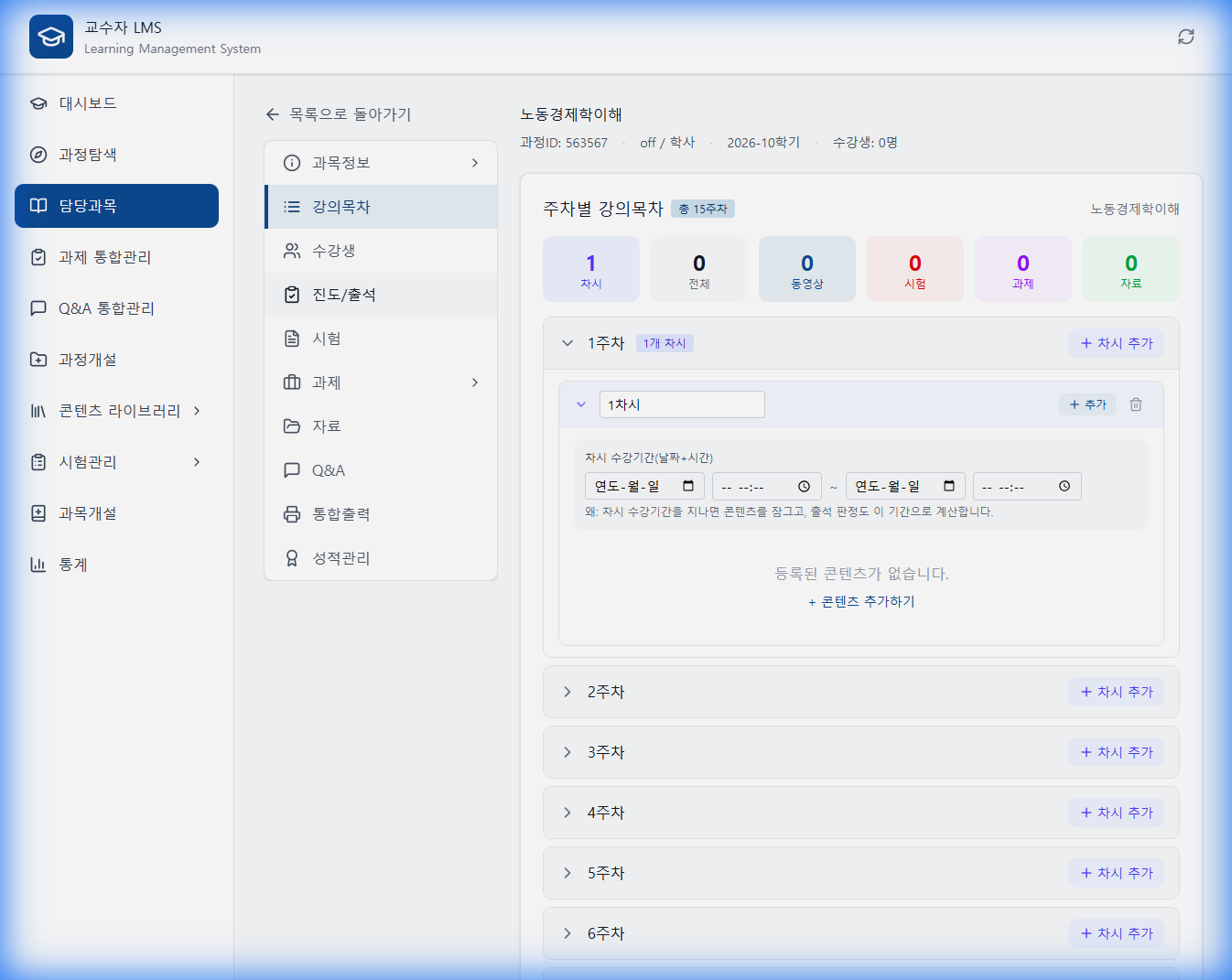Click 차시 추가 for 3주차
Image resolution: width=1232 pixels, height=980 pixels.
tap(1116, 752)
